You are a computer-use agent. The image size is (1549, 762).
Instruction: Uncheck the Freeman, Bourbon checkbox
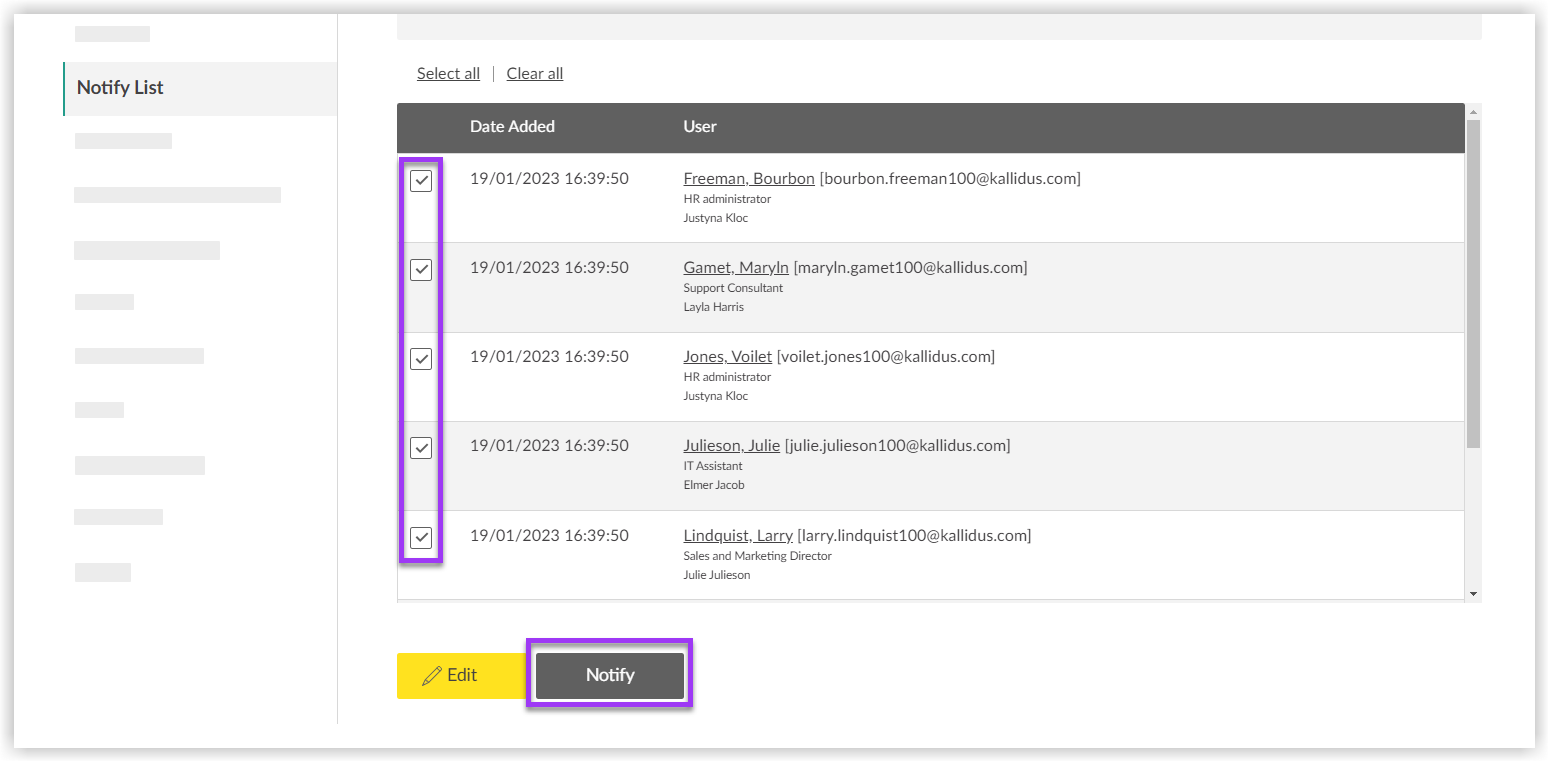coord(421,181)
